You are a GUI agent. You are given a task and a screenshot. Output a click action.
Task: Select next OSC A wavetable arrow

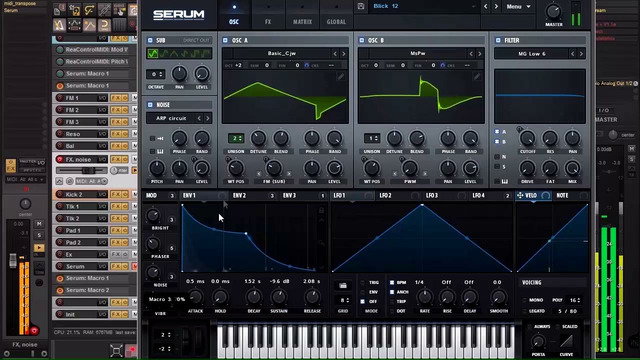(x=344, y=54)
